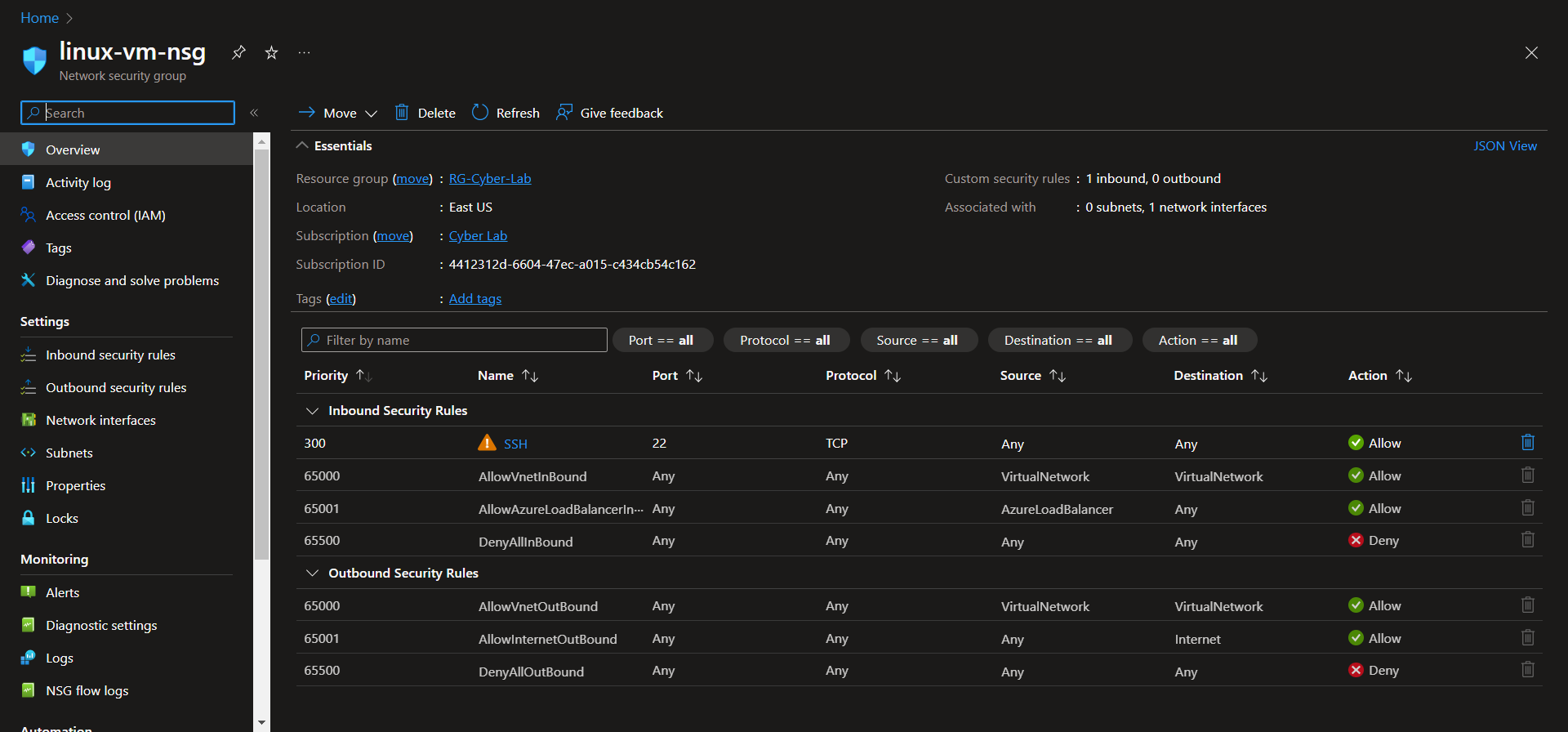Open the Move dropdown menu

338,113
